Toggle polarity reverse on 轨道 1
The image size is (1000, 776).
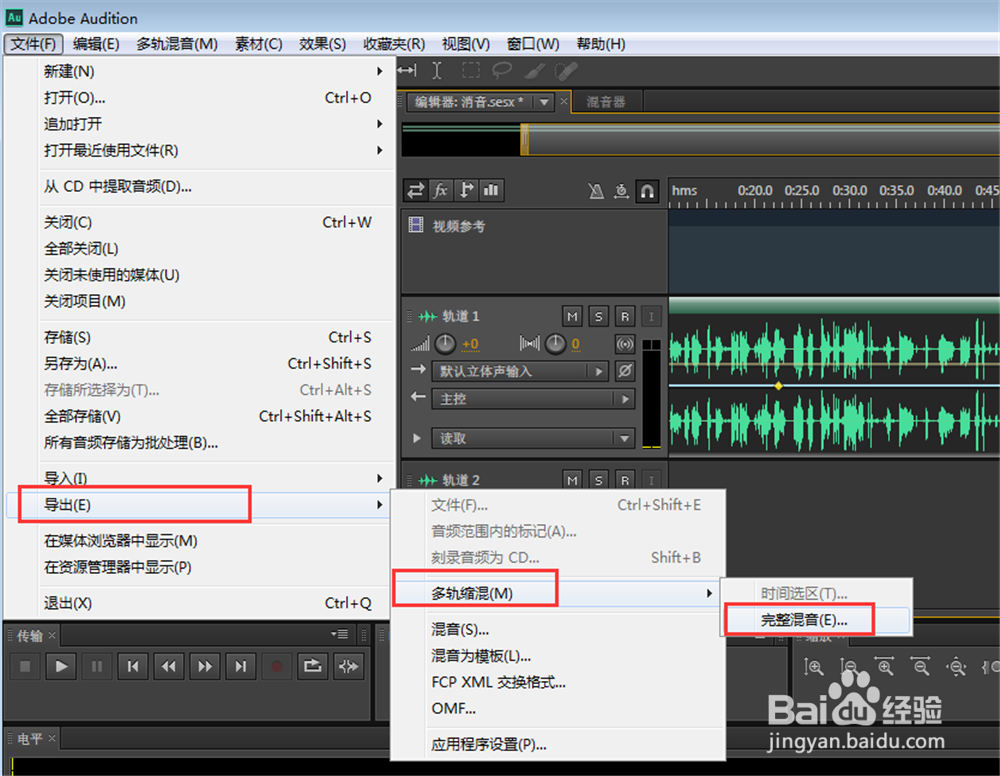pos(625,370)
